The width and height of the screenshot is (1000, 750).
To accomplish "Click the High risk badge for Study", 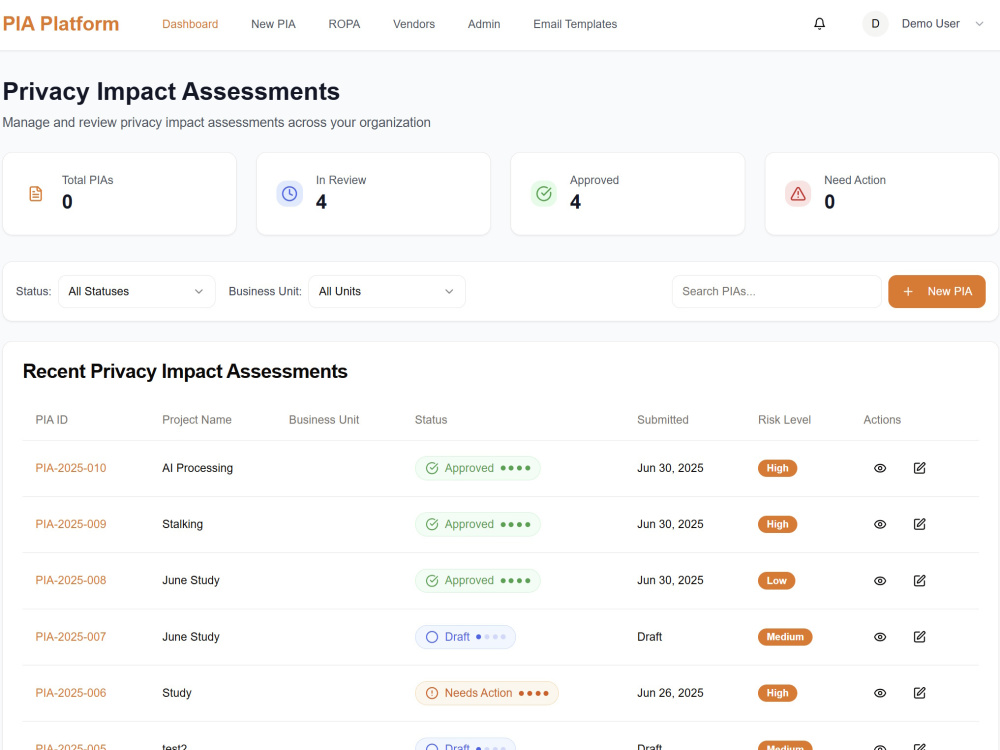I will [777, 693].
